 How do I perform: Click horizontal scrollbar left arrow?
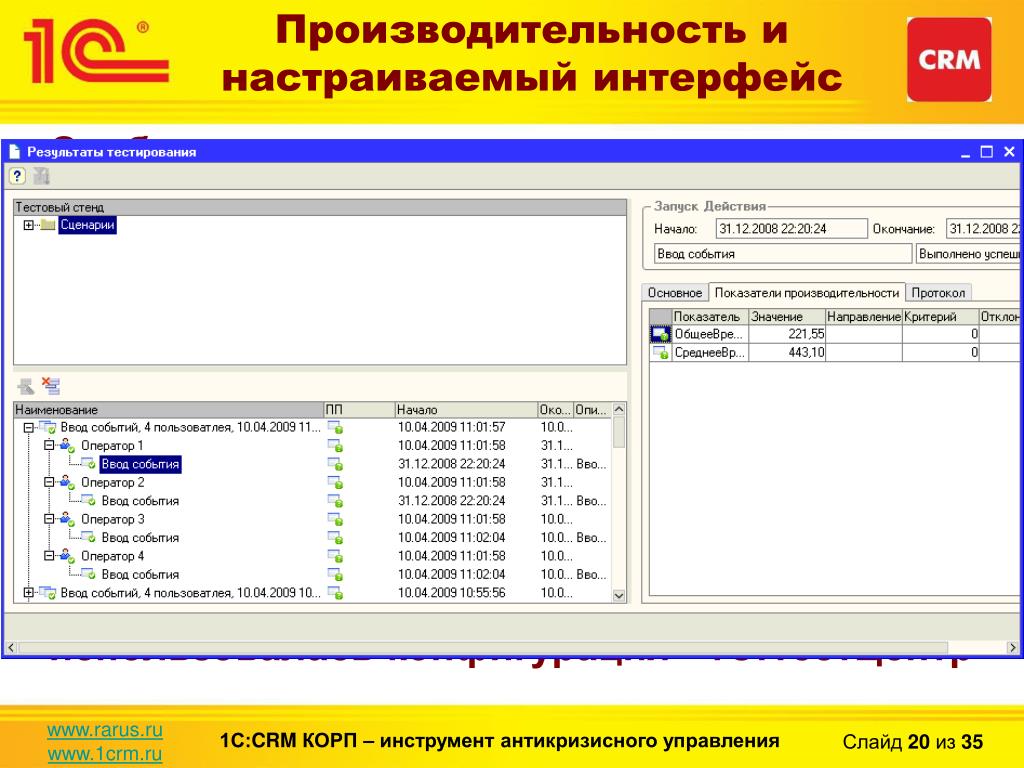point(10,648)
